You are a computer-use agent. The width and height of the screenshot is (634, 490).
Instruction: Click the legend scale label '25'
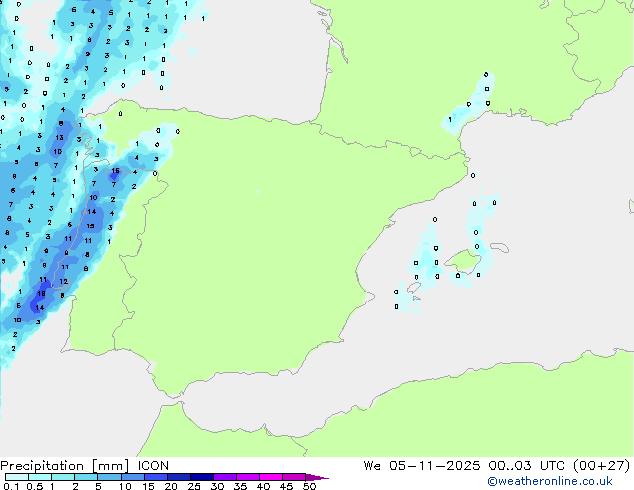pyautogui.click(x=194, y=486)
